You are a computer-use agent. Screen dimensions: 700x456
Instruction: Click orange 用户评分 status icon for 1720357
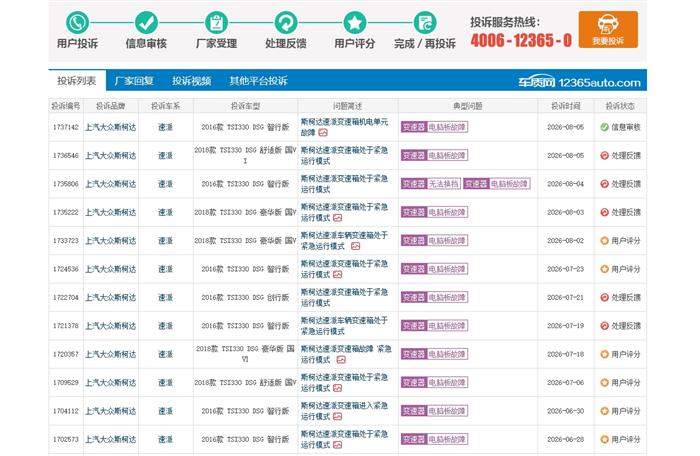(x=604, y=354)
